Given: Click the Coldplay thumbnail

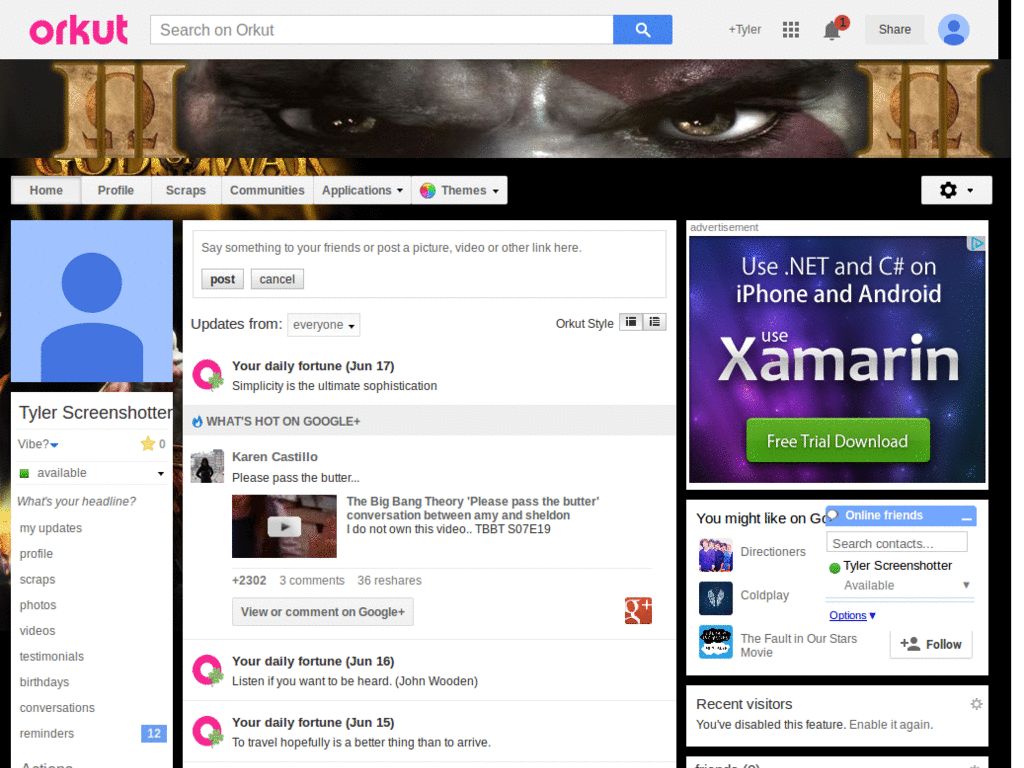Looking at the screenshot, I should pyautogui.click(x=716, y=598).
